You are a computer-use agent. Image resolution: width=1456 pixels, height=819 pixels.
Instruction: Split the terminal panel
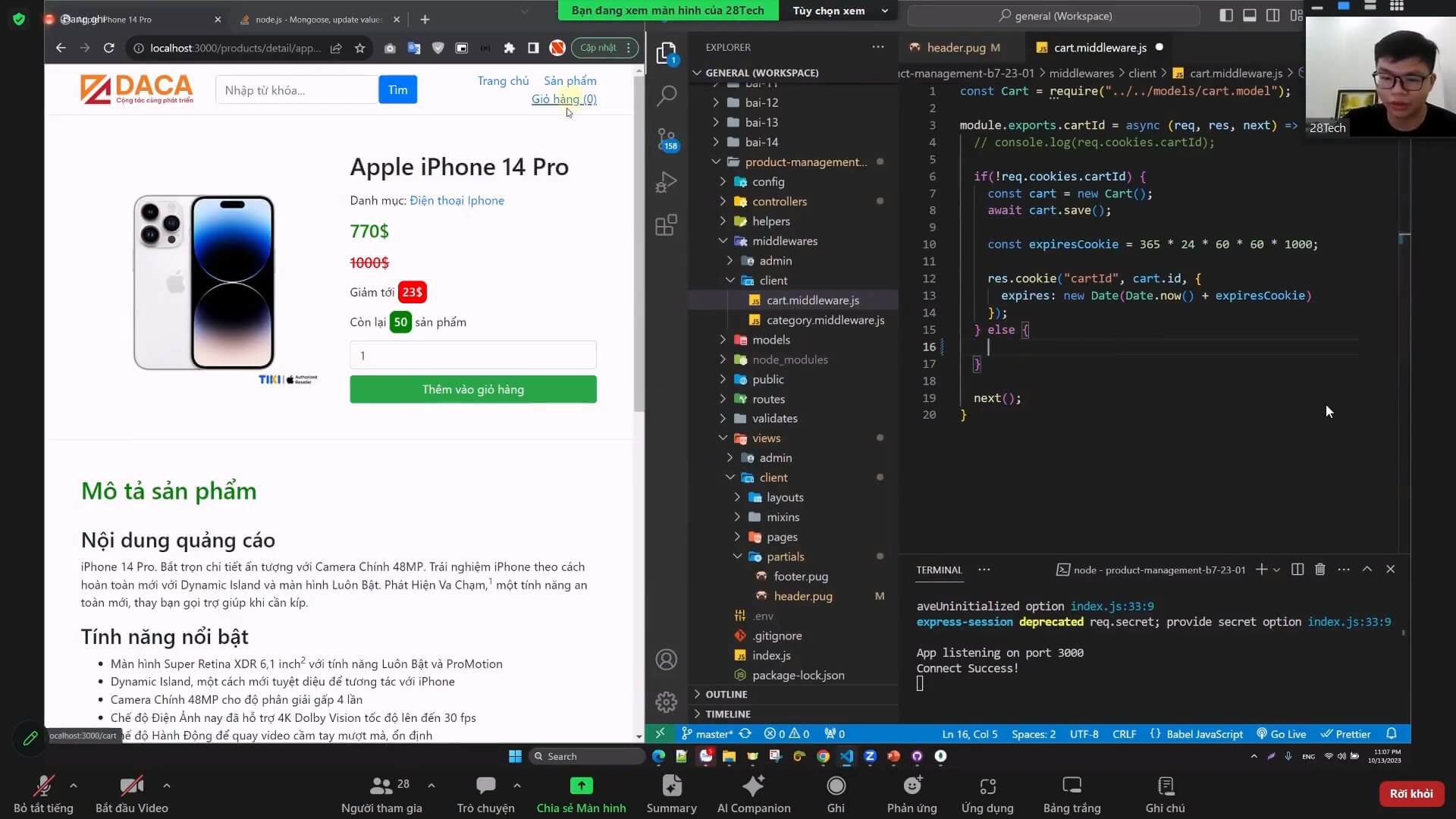[1298, 570]
